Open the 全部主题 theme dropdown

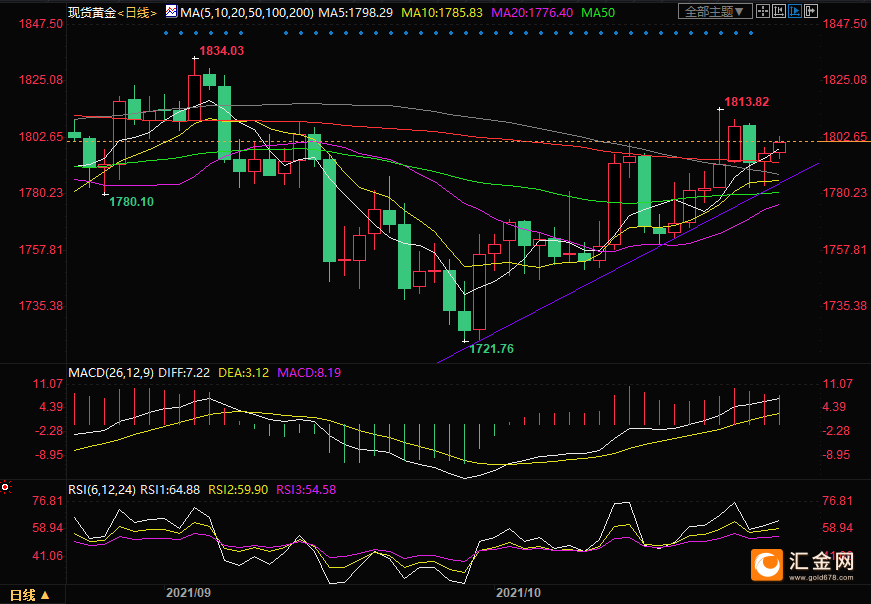[x=714, y=12]
